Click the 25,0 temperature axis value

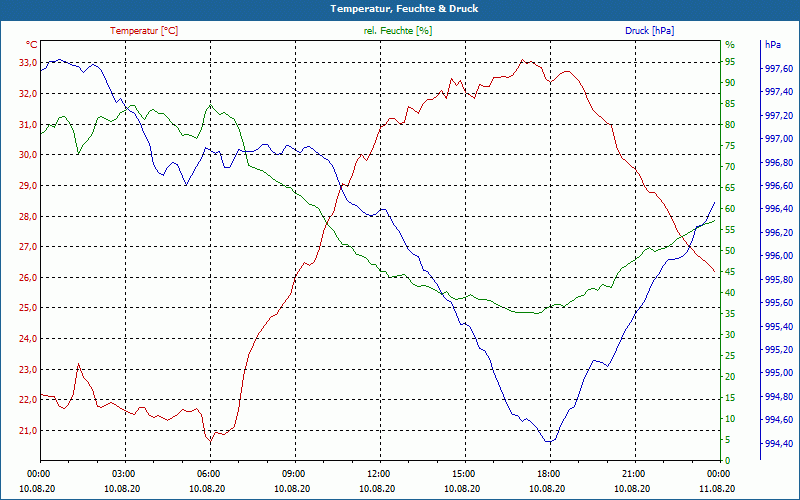(28, 308)
